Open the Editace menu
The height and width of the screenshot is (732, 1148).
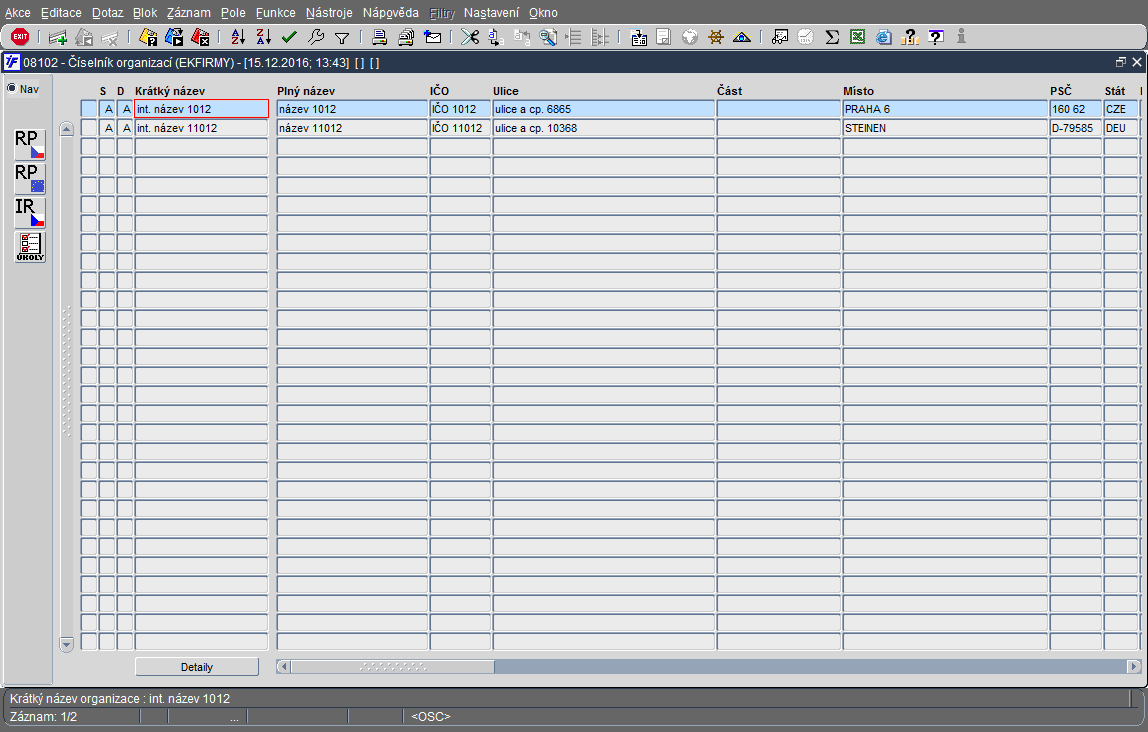coord(61,12)
